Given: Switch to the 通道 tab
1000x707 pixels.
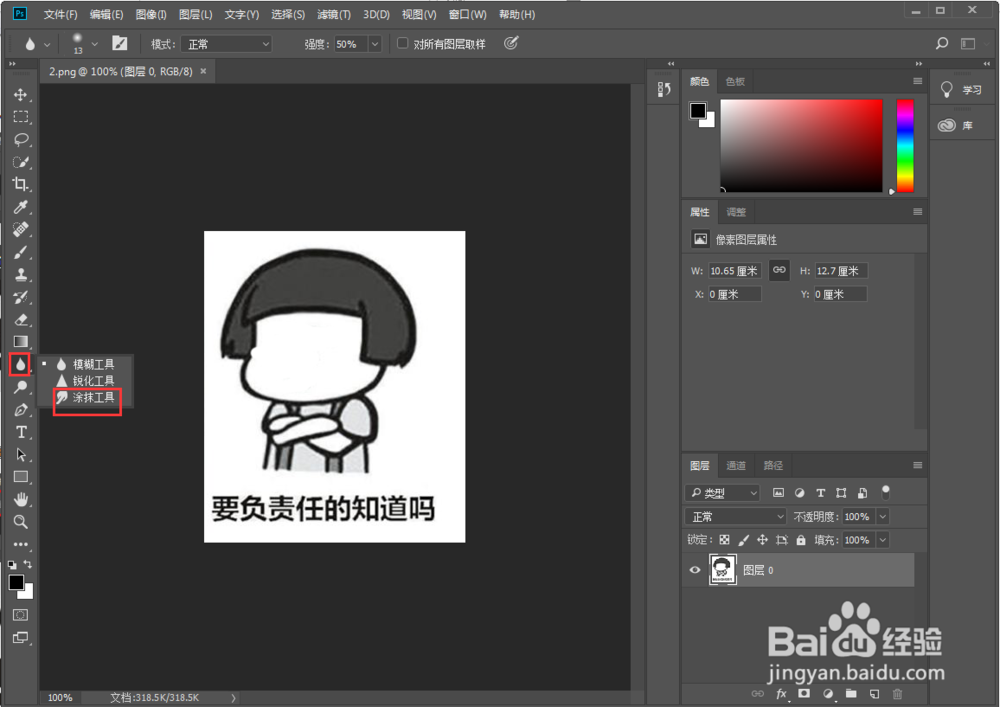Looking at the screenshot, I should click(736, 465).
